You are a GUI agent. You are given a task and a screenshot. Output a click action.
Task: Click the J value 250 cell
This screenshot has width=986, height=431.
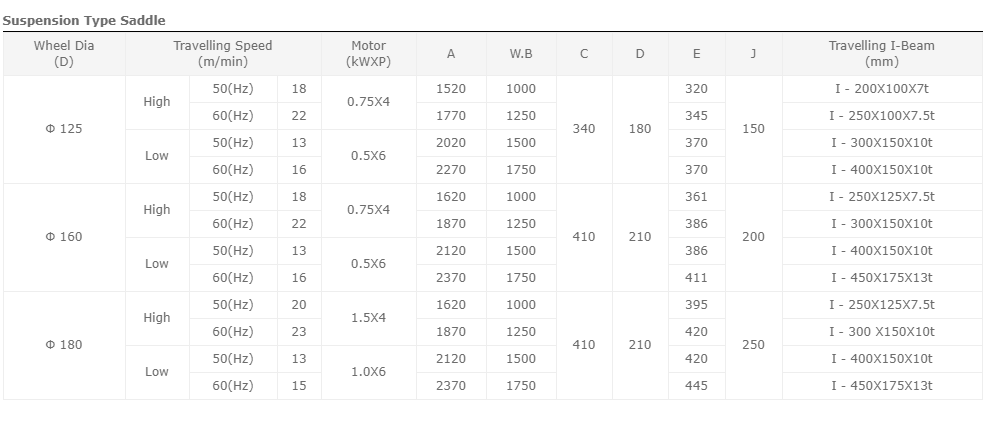[x=753, y=345]
